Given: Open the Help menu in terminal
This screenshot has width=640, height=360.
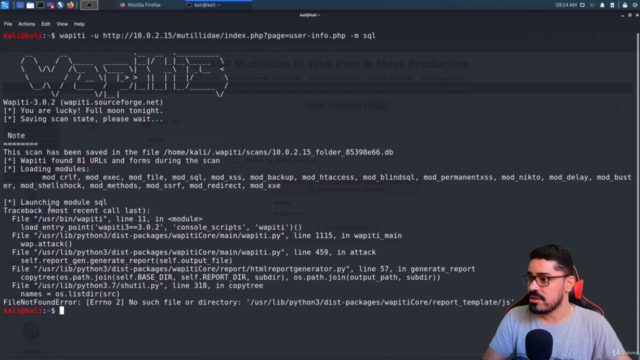Looking at the screenshot, I should tap(79, 24).
